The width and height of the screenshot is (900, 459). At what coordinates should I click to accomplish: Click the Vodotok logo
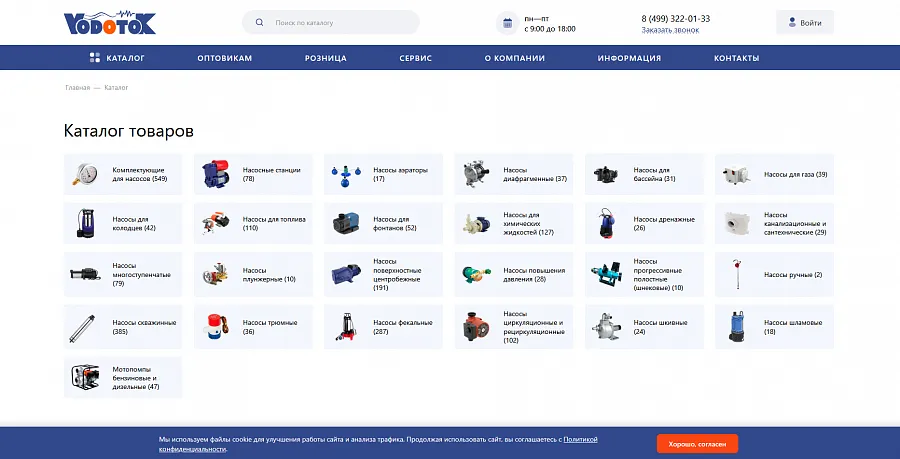pyautogui.click(x=110, y=23)
